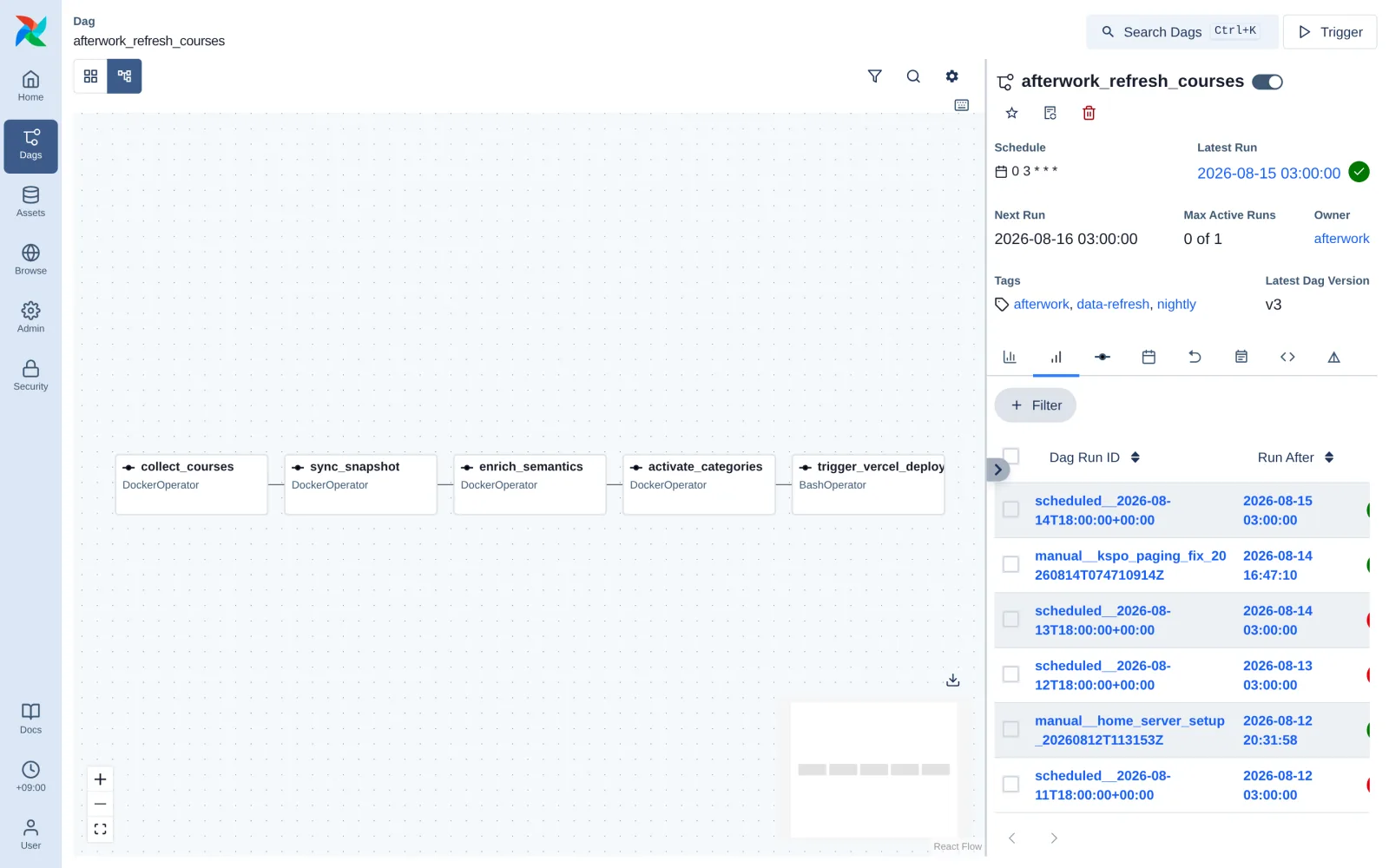Open the afterwork owner link
1389x868 pixels.
pyautogui.click(x=1341, y=239)
